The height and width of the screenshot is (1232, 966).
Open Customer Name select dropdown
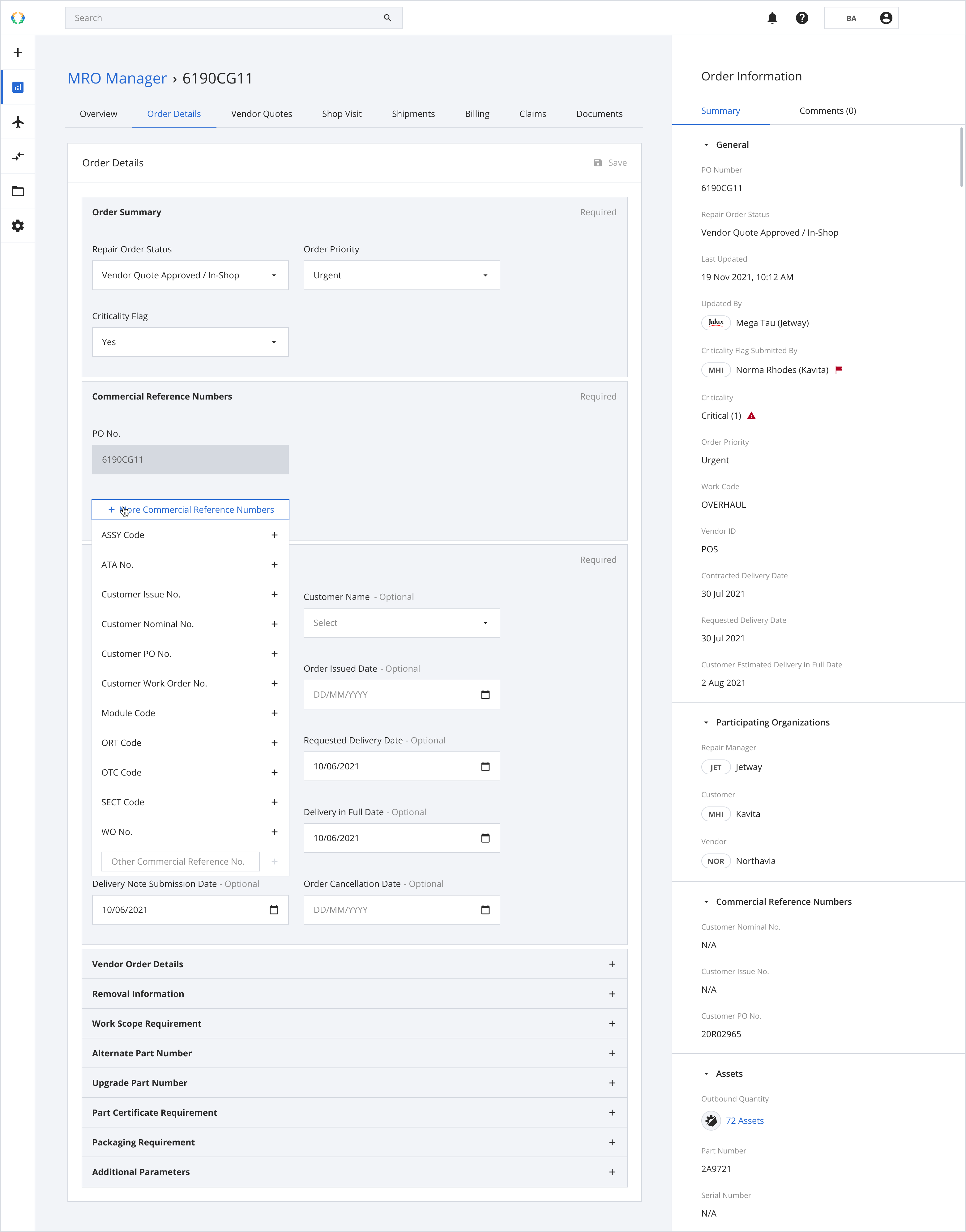(x=402, y=623)
